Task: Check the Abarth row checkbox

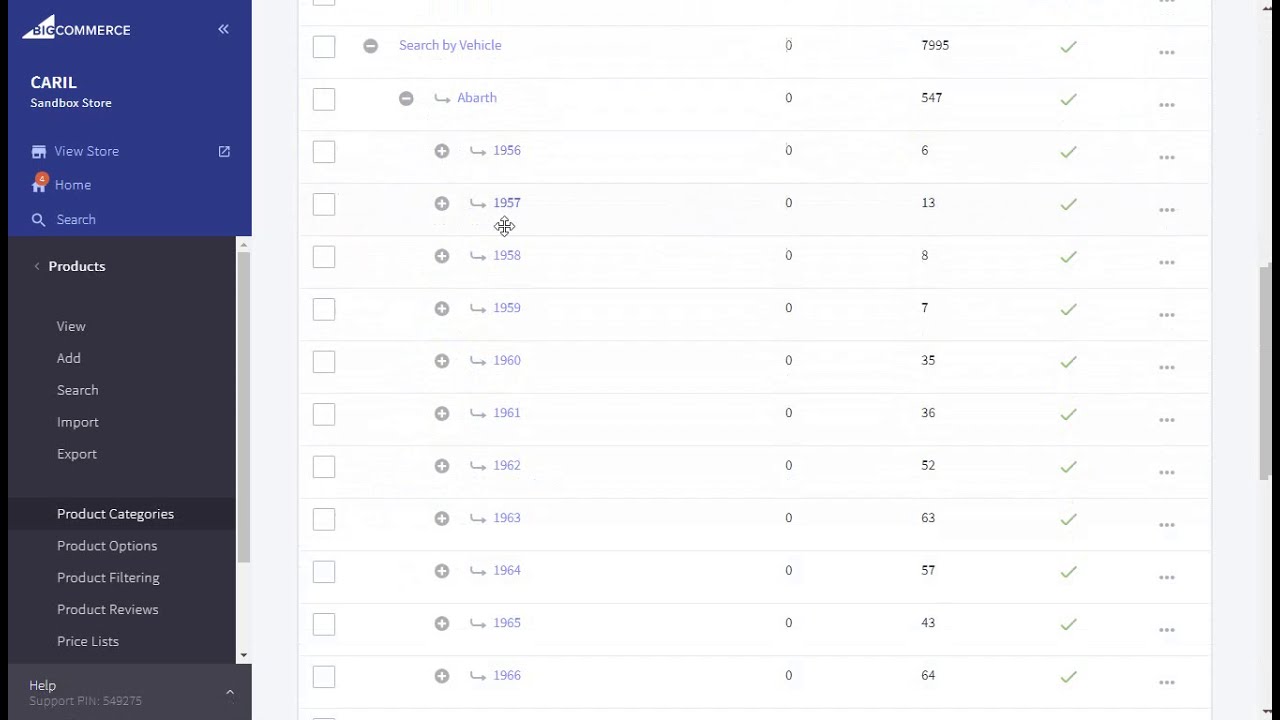Action: tap(324, 99)
